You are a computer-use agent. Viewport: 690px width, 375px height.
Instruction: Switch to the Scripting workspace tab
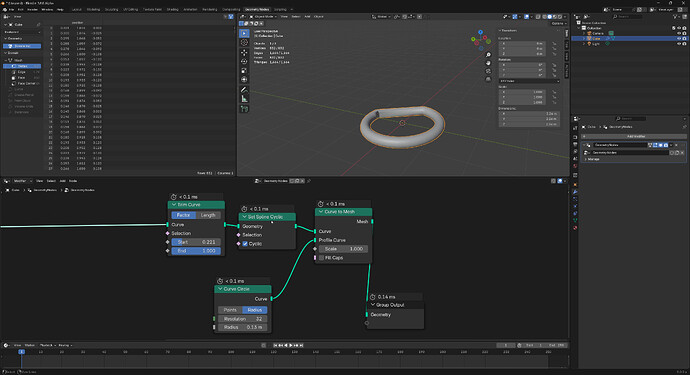(280, 9)
